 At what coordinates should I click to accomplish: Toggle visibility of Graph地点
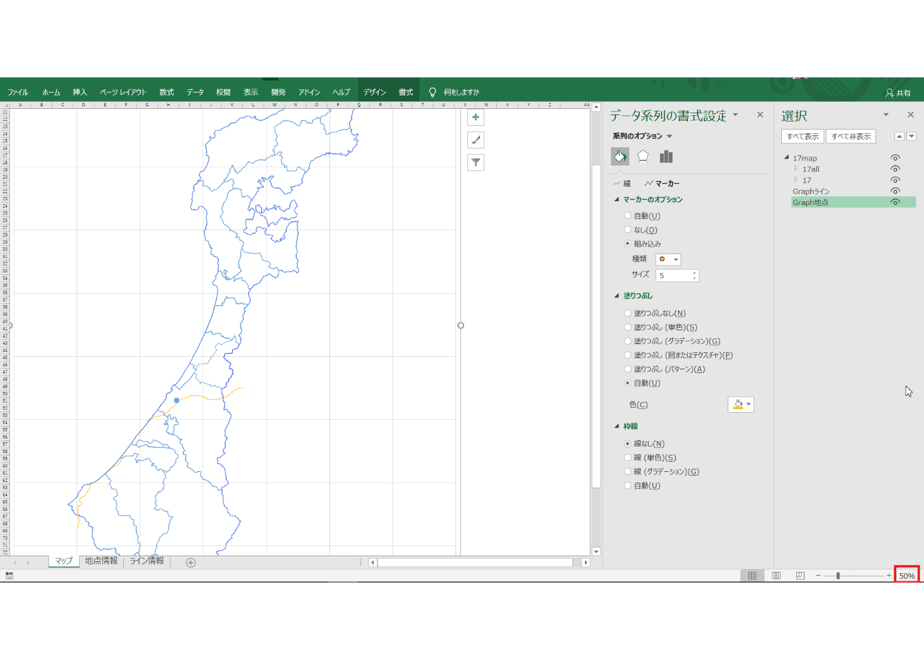[x=895, y=202]
